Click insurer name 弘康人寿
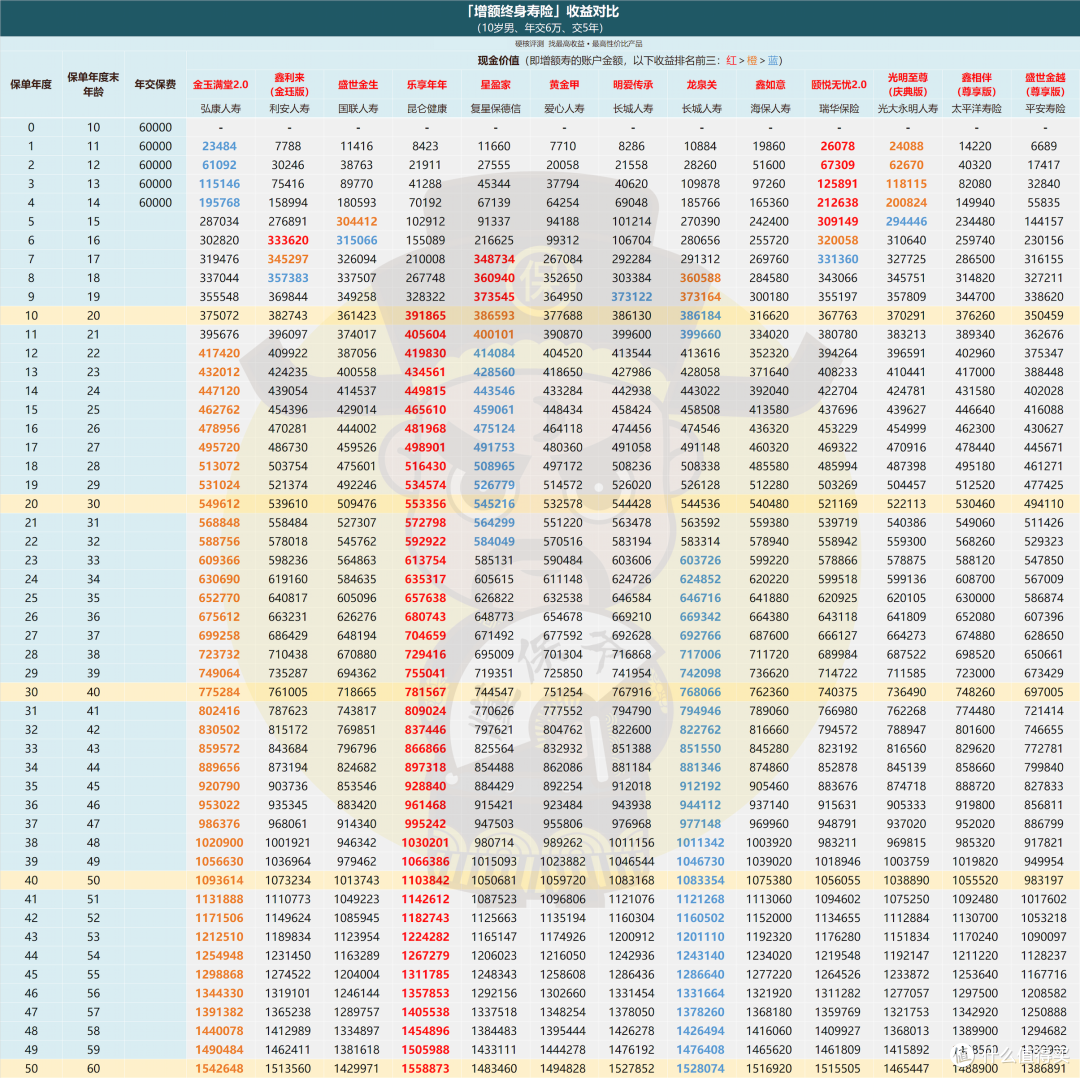 pos(220,108)
